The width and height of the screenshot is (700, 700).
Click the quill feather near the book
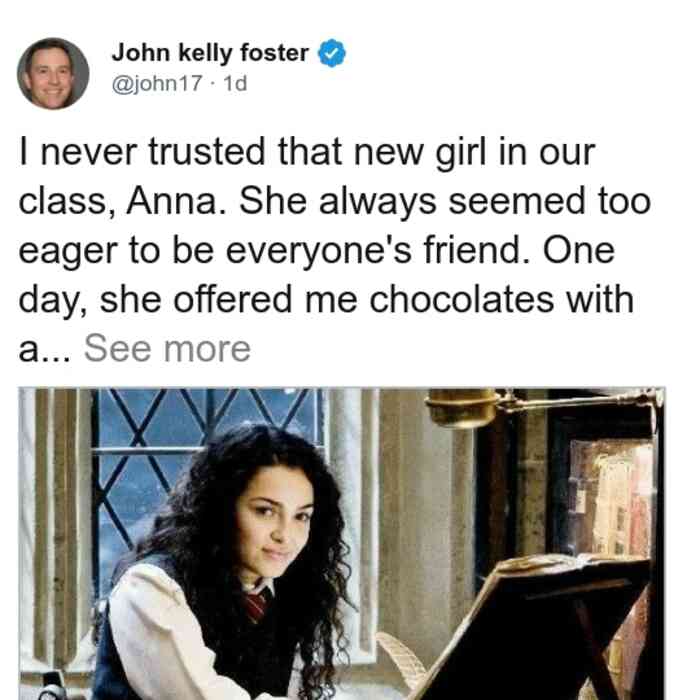coord(402,661)
